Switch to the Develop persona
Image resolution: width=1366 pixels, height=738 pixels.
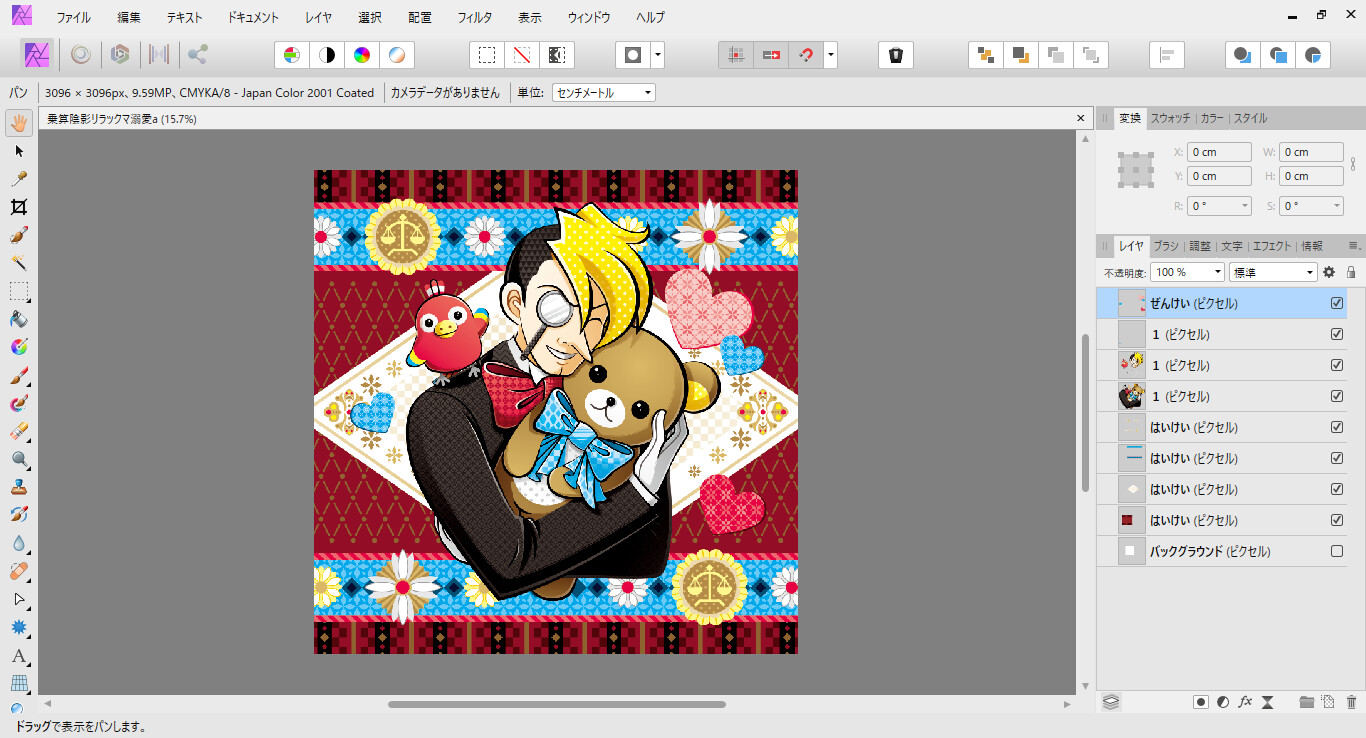[x=120, y=55]
